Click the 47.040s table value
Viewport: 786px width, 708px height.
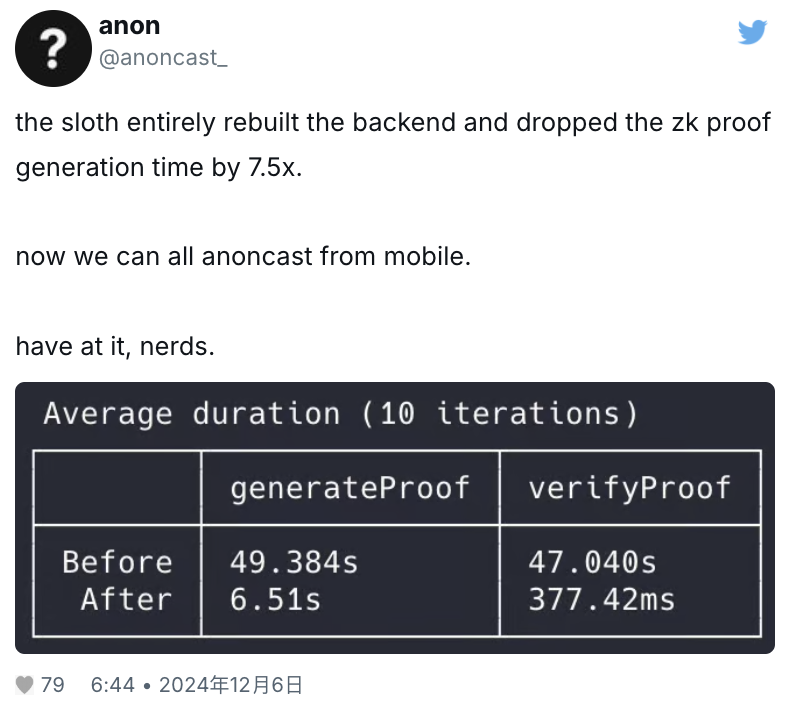click(x=592, y=562)
